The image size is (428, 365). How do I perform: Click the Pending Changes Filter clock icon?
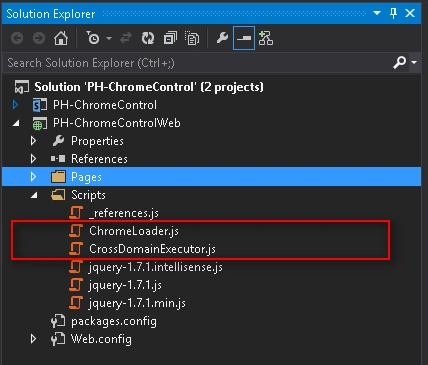[x=93, y=38]
